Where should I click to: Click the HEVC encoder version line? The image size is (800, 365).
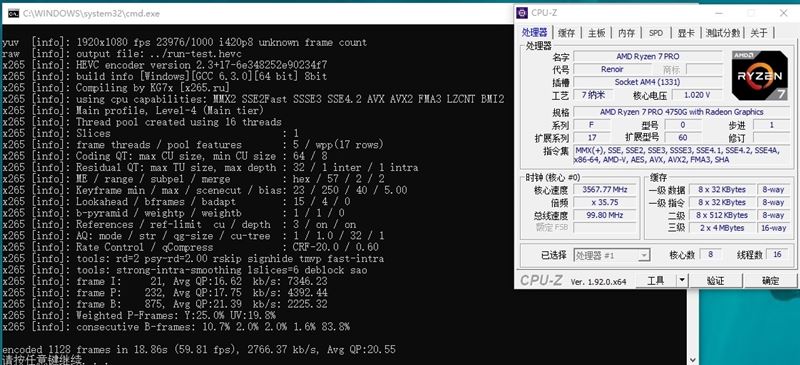(x=165, y=65)
